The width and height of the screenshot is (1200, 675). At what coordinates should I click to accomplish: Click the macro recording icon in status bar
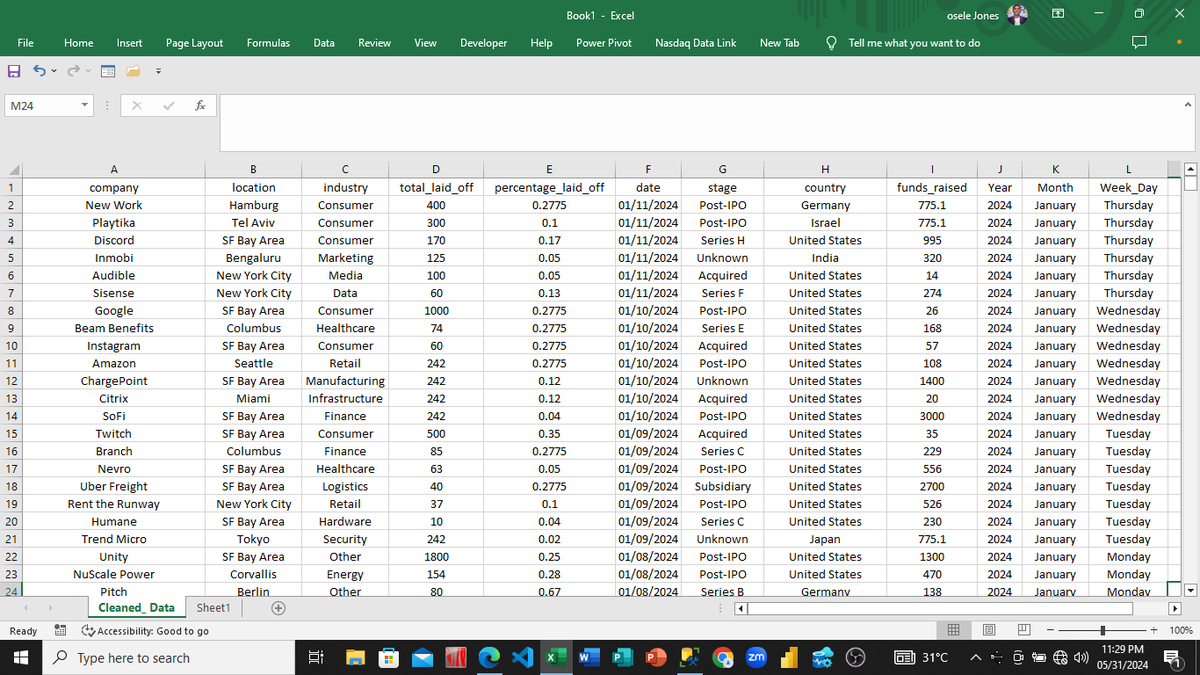point(59,631)
